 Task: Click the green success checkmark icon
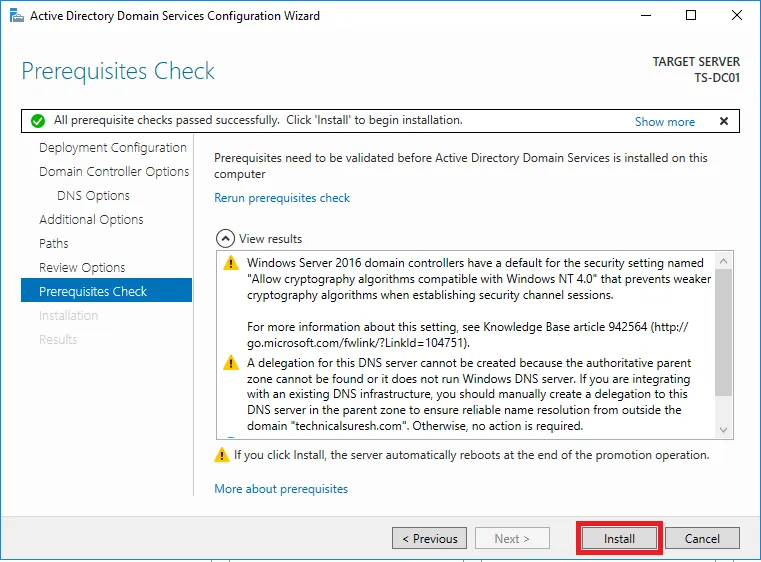tap(38, 121)
